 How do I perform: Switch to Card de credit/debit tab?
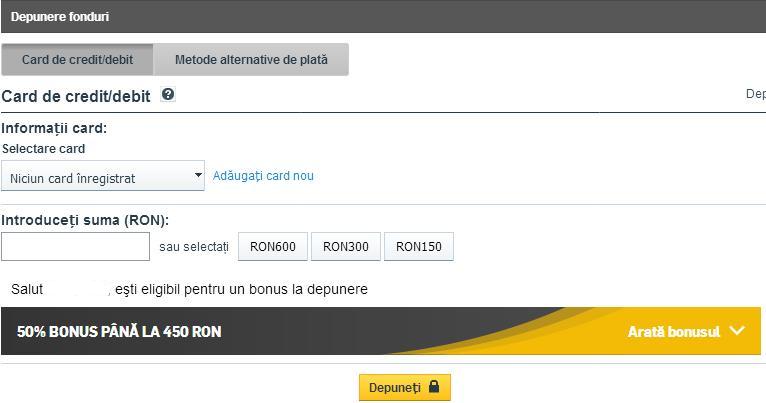[77, 60]
